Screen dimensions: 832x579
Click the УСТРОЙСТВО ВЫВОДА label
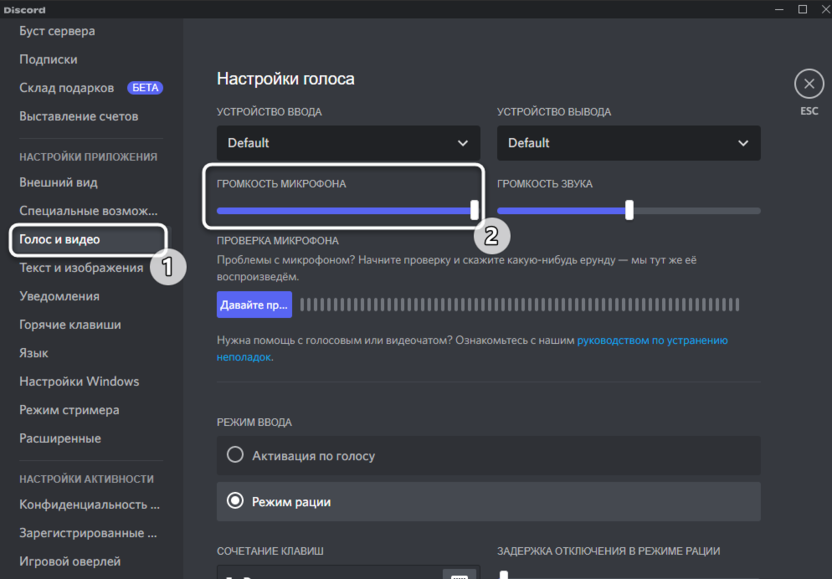click(x=554, y=112)
